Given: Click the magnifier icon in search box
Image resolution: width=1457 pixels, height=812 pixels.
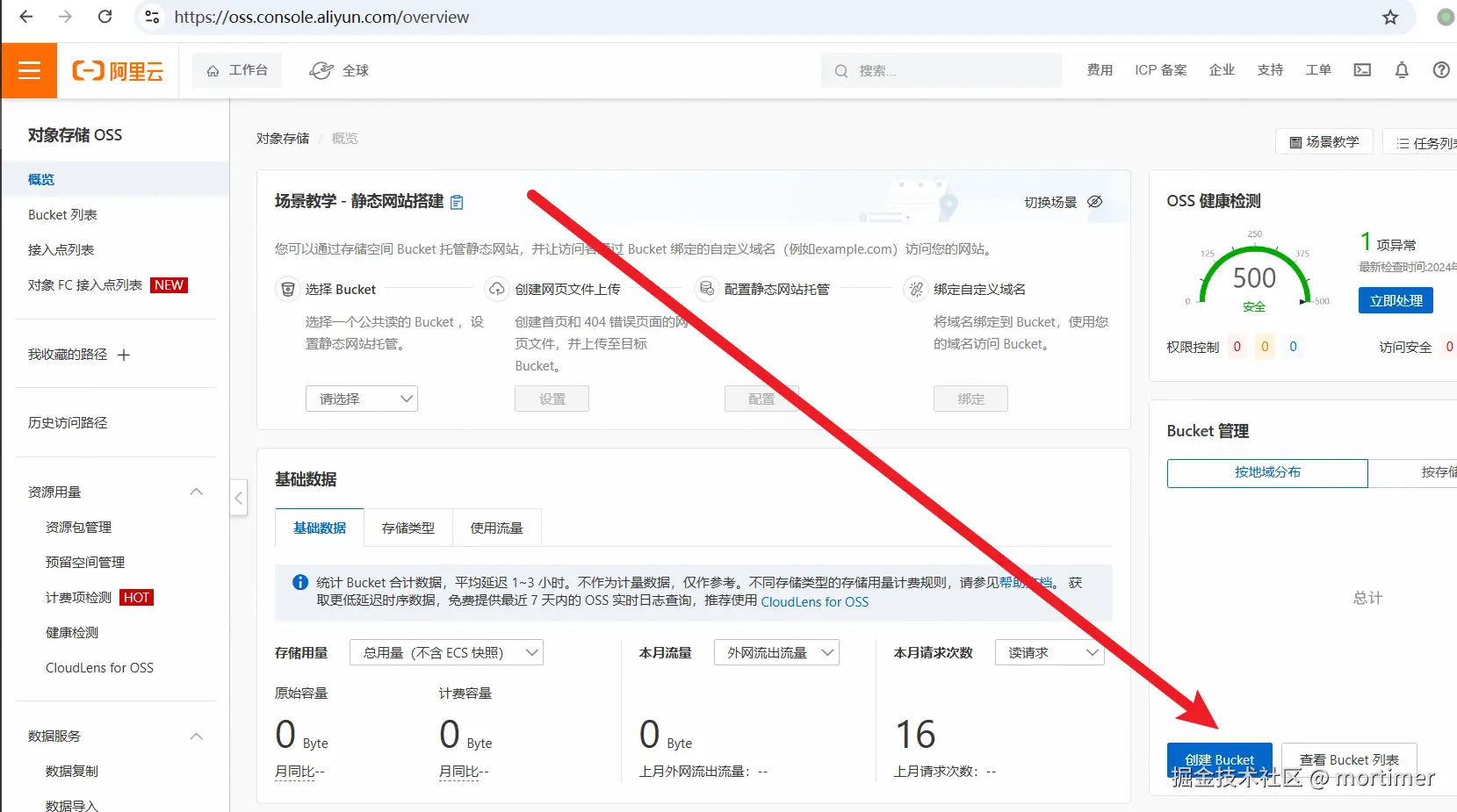Looking at the screenshot, I should coord(841,71).
